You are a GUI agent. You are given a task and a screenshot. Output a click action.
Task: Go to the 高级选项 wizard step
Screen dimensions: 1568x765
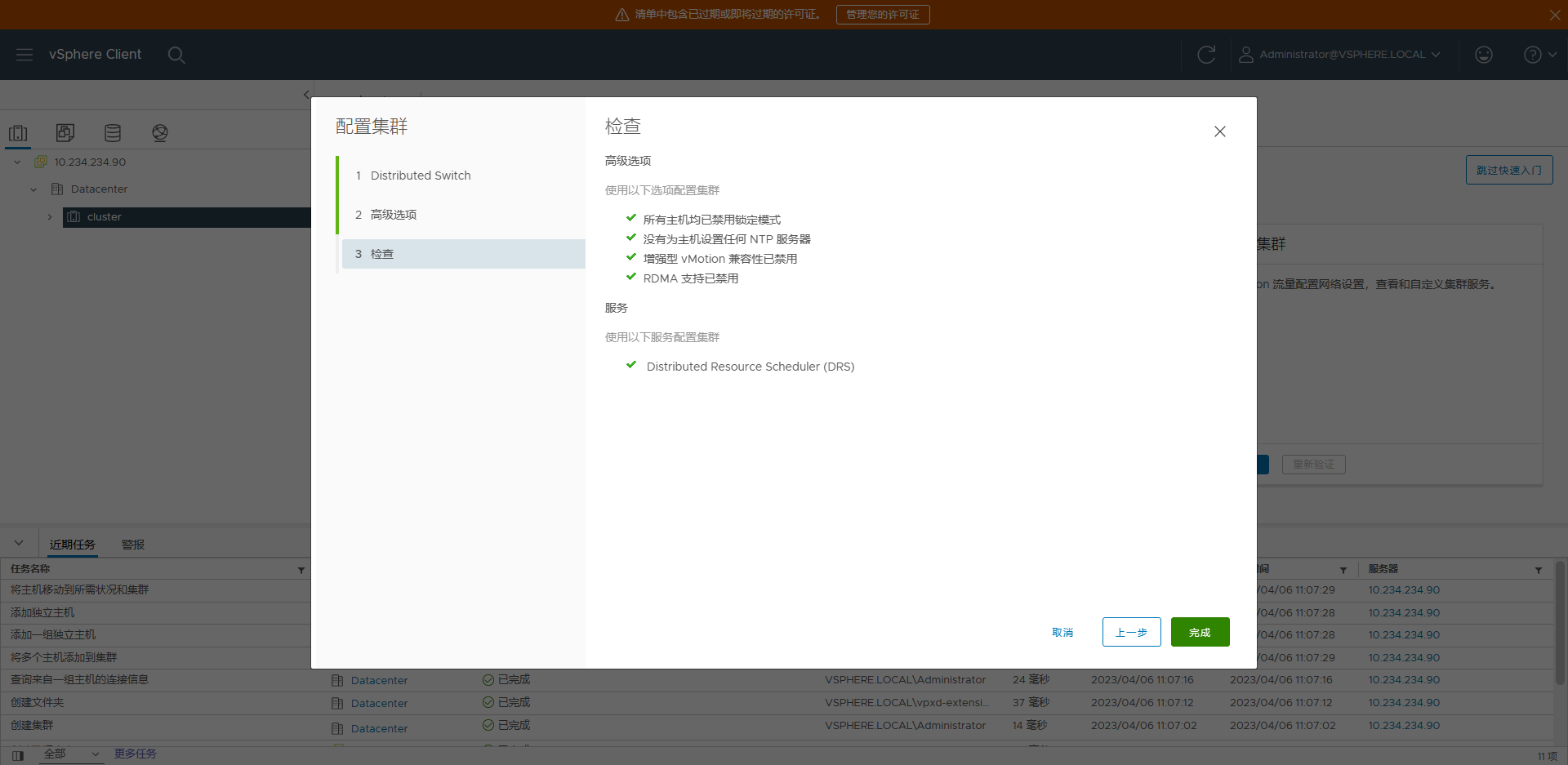(393, 215)
